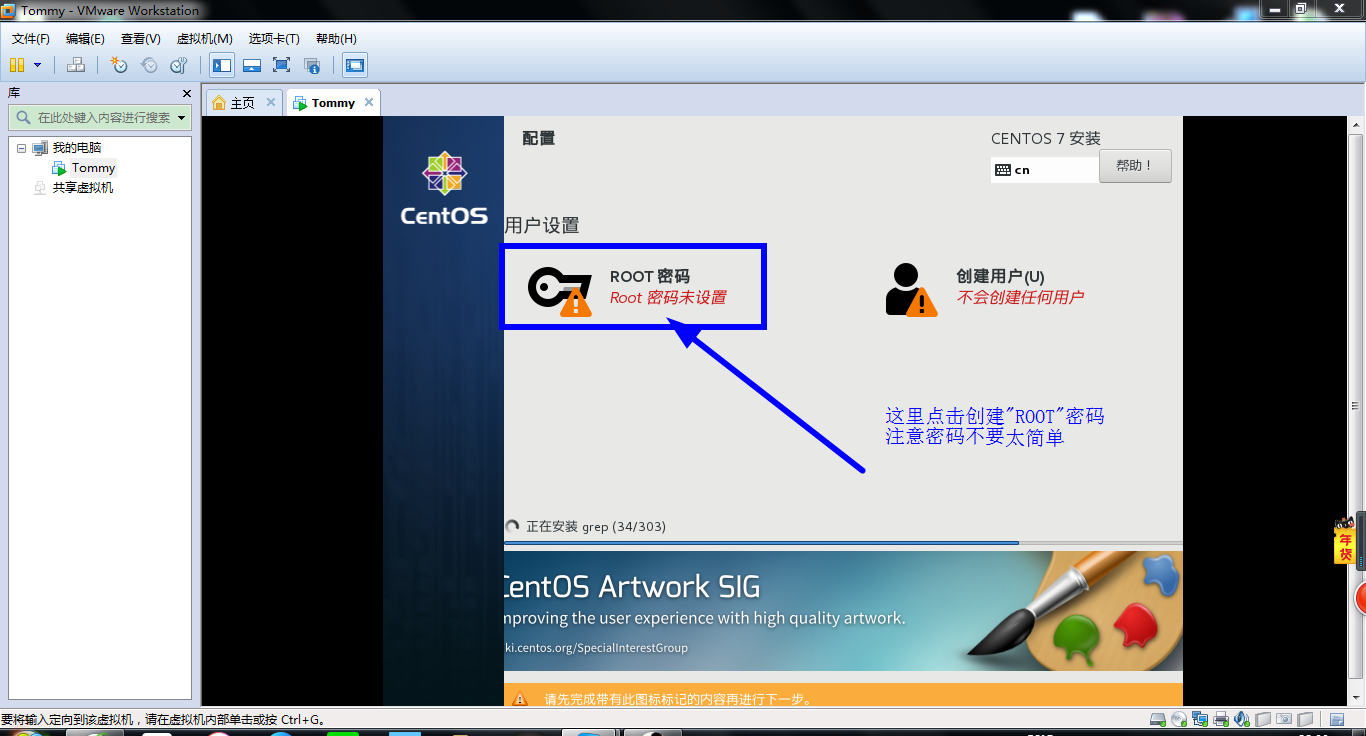Click the Unity mode icon in the toolbar
The height and width of the screenshot is (736, 1366).
click(x=312, y=65)
